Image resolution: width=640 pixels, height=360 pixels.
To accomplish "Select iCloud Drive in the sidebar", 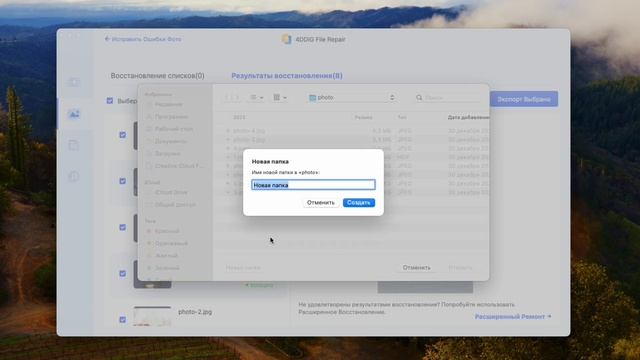I will pyautogui.click(x=171, y=192).
